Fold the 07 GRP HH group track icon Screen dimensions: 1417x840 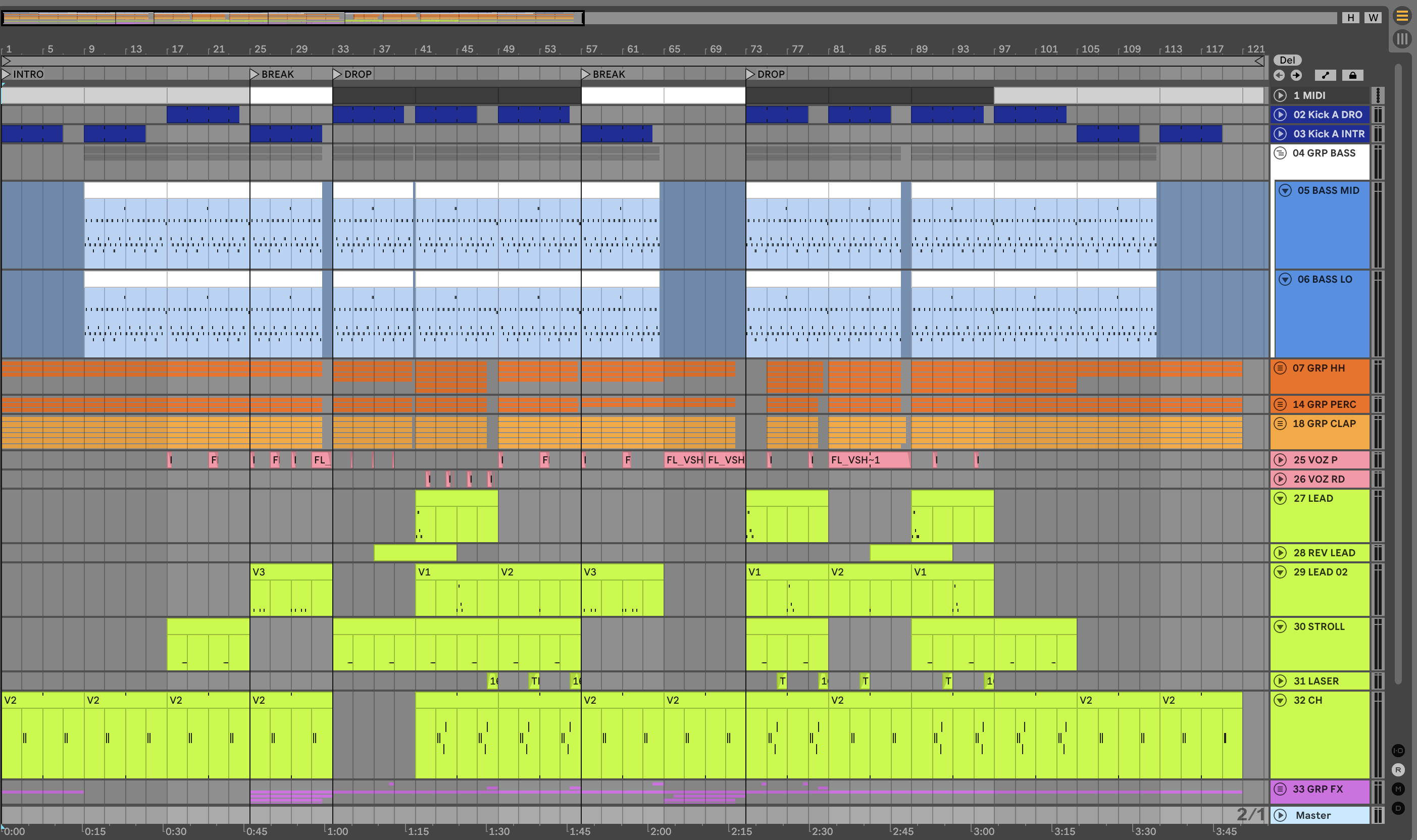[1280, 368]
